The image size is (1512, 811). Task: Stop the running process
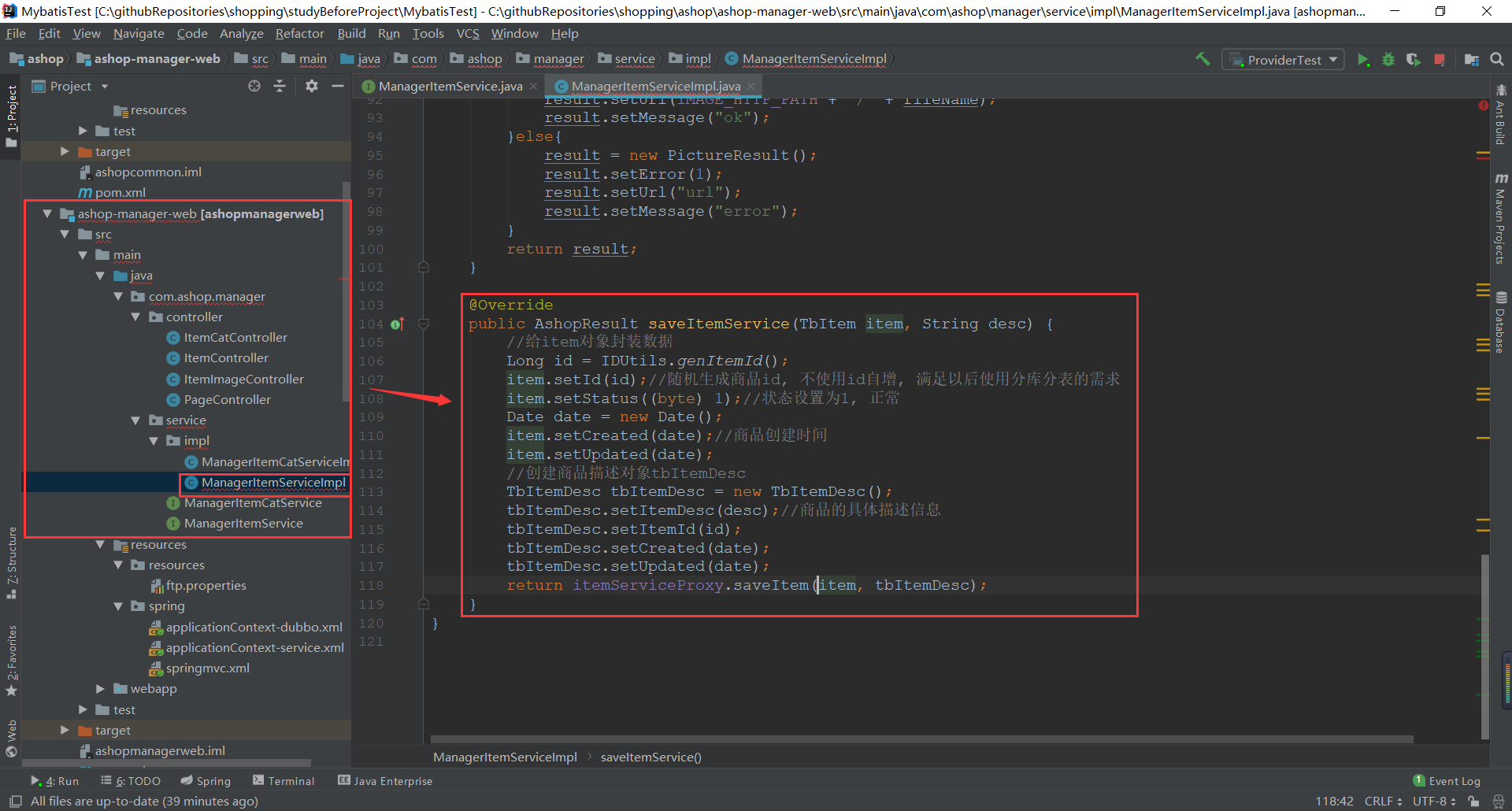[x=1440, y=60]
